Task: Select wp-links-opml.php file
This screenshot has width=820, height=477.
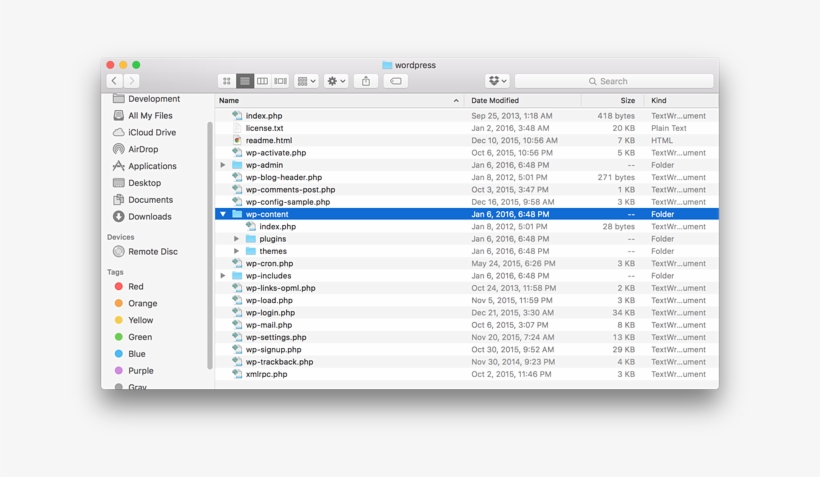Action: (280, 288)
